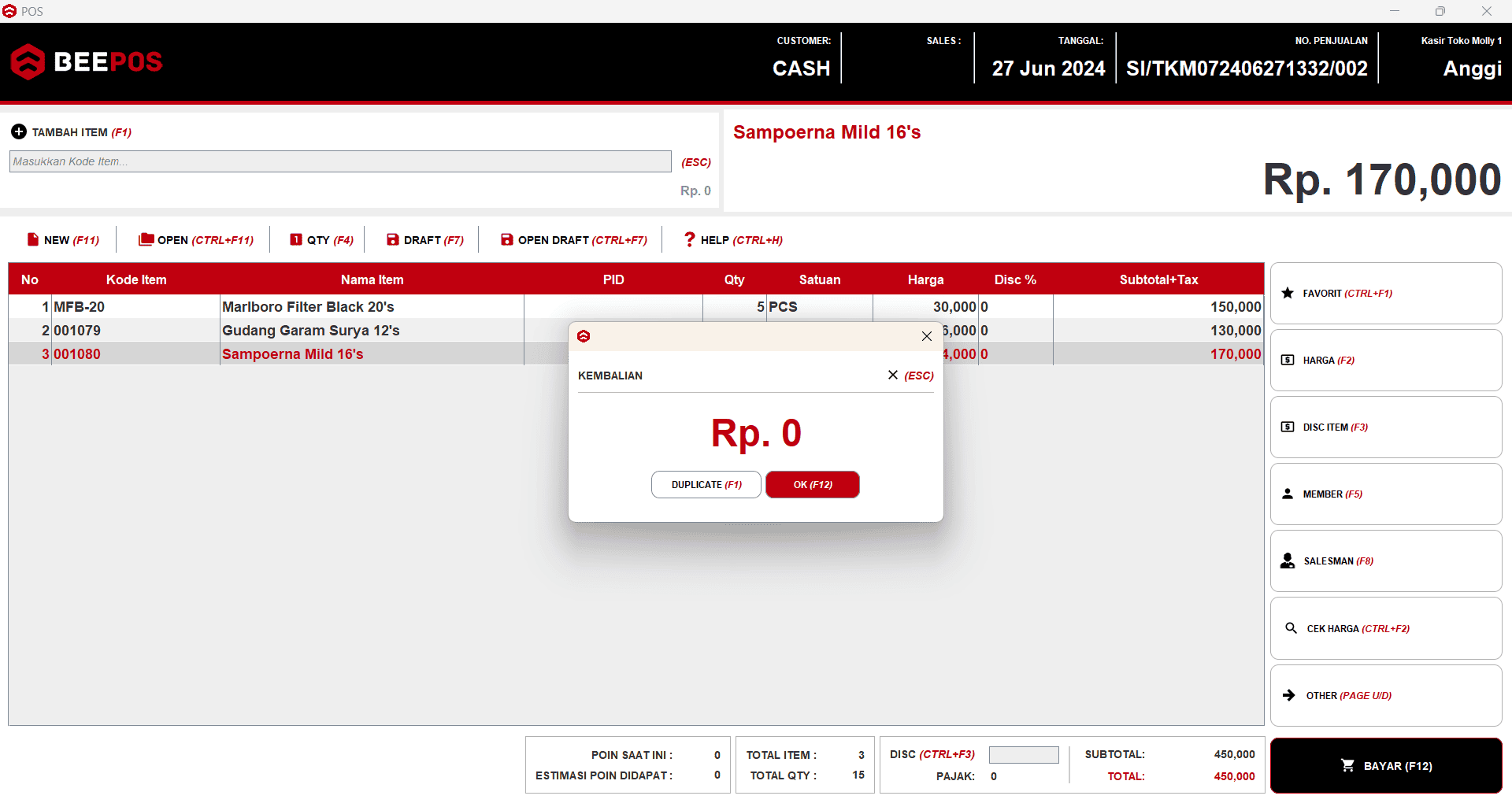The image size is (1512, 803).
Task: Select row Gudang Garam Surya 12's
Action: click(636, 330)
